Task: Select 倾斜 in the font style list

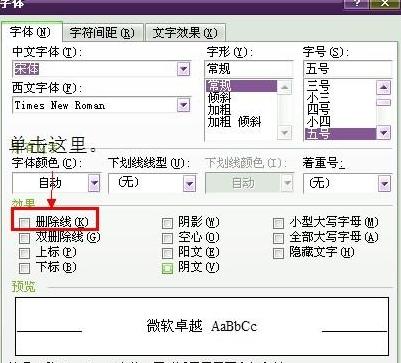Action: click(x=242, y=98)
